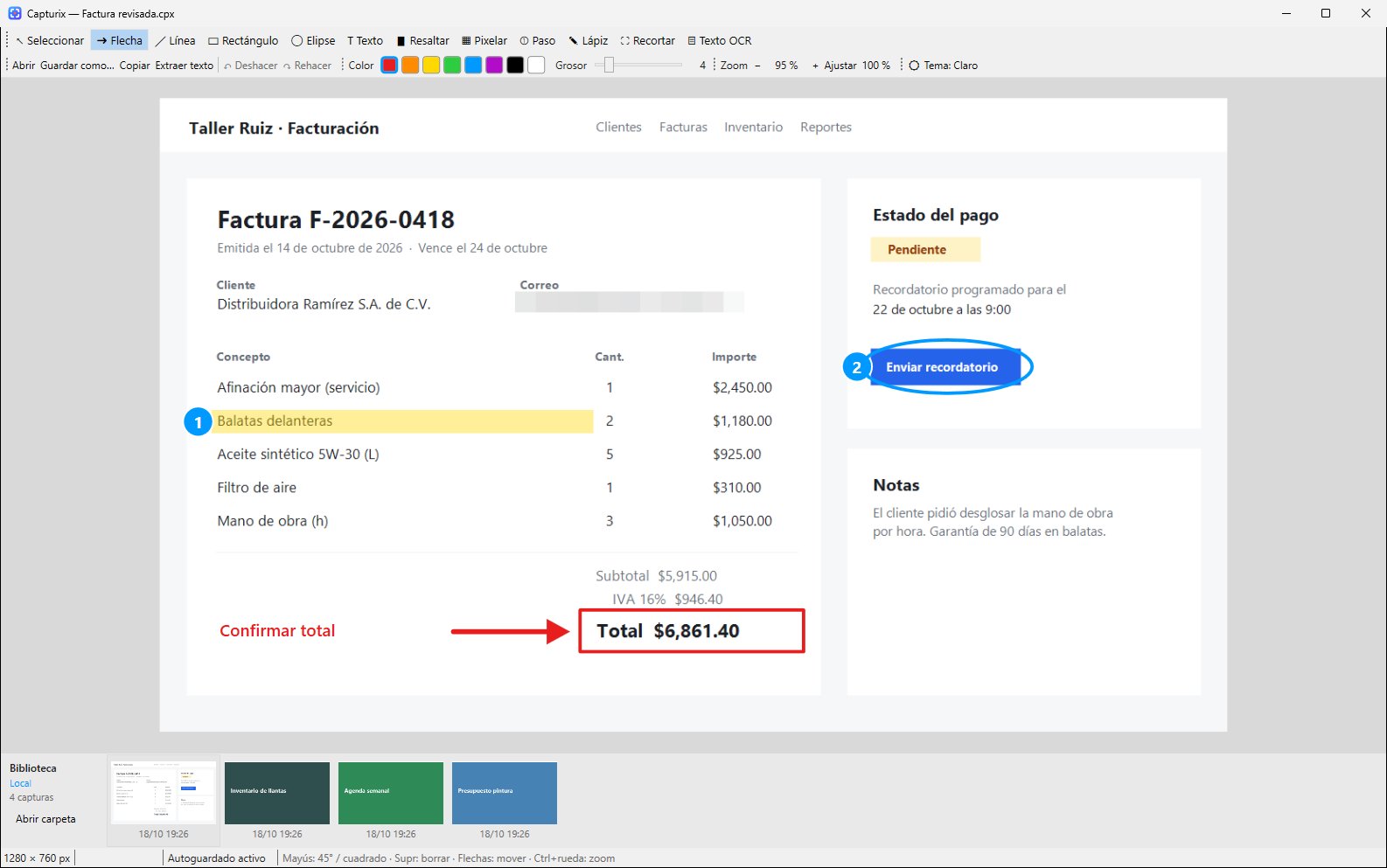The image size is (1387, 868).
Task: Click Extraer texto in the toolbar
Action: [184, 66]
